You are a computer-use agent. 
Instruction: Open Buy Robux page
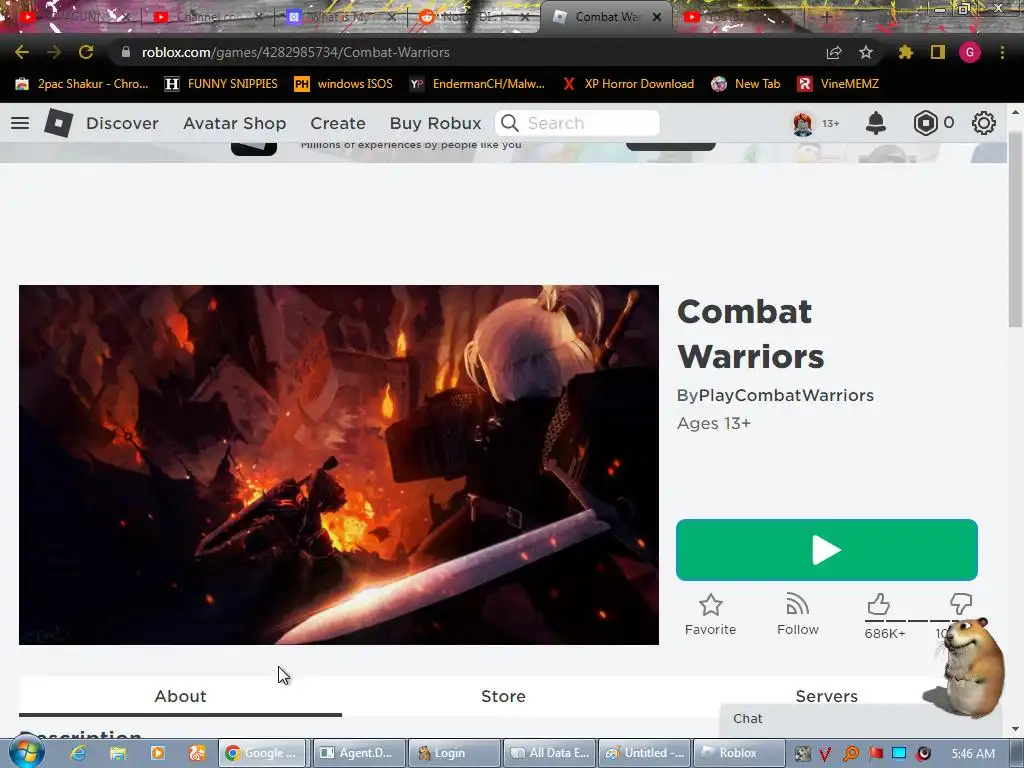point(436,123)
